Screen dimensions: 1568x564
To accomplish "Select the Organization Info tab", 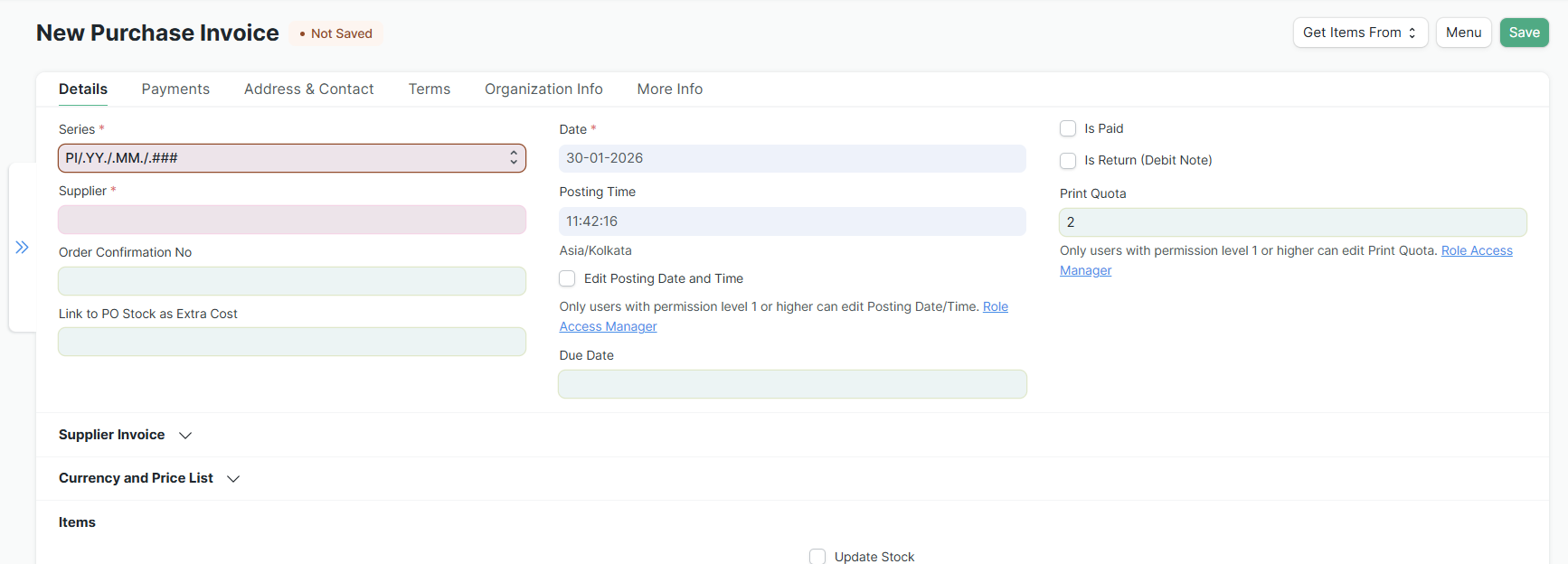I will (543, 89).
